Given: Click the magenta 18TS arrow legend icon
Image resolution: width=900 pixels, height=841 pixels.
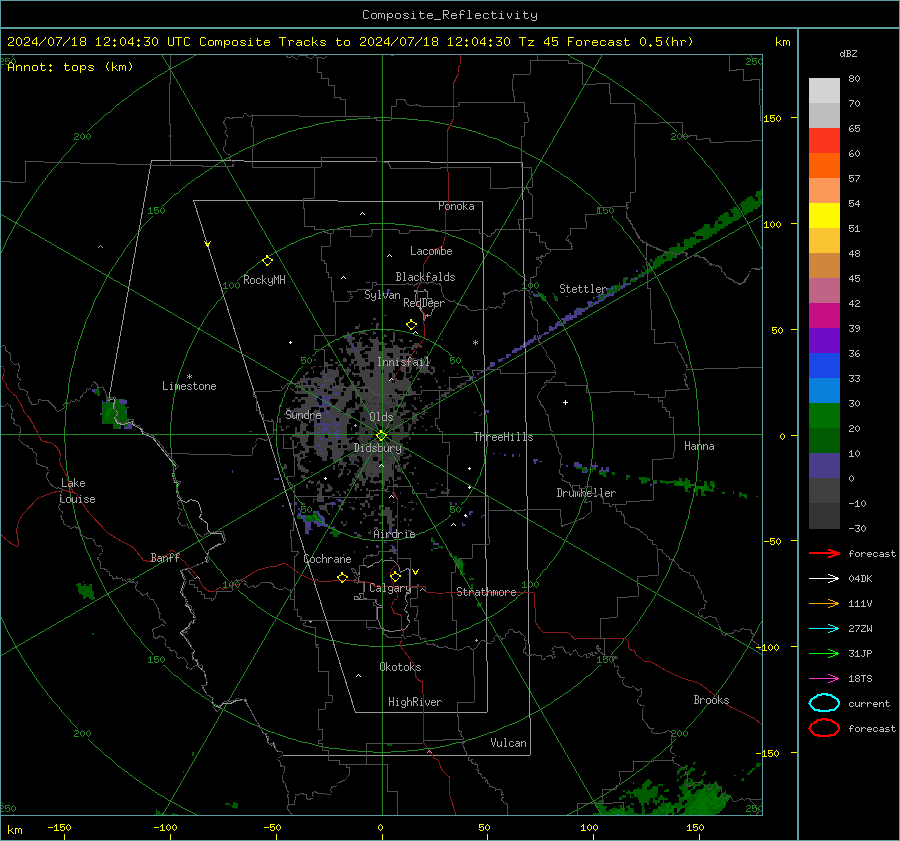Looking at the screenshot, I should 824,679.
